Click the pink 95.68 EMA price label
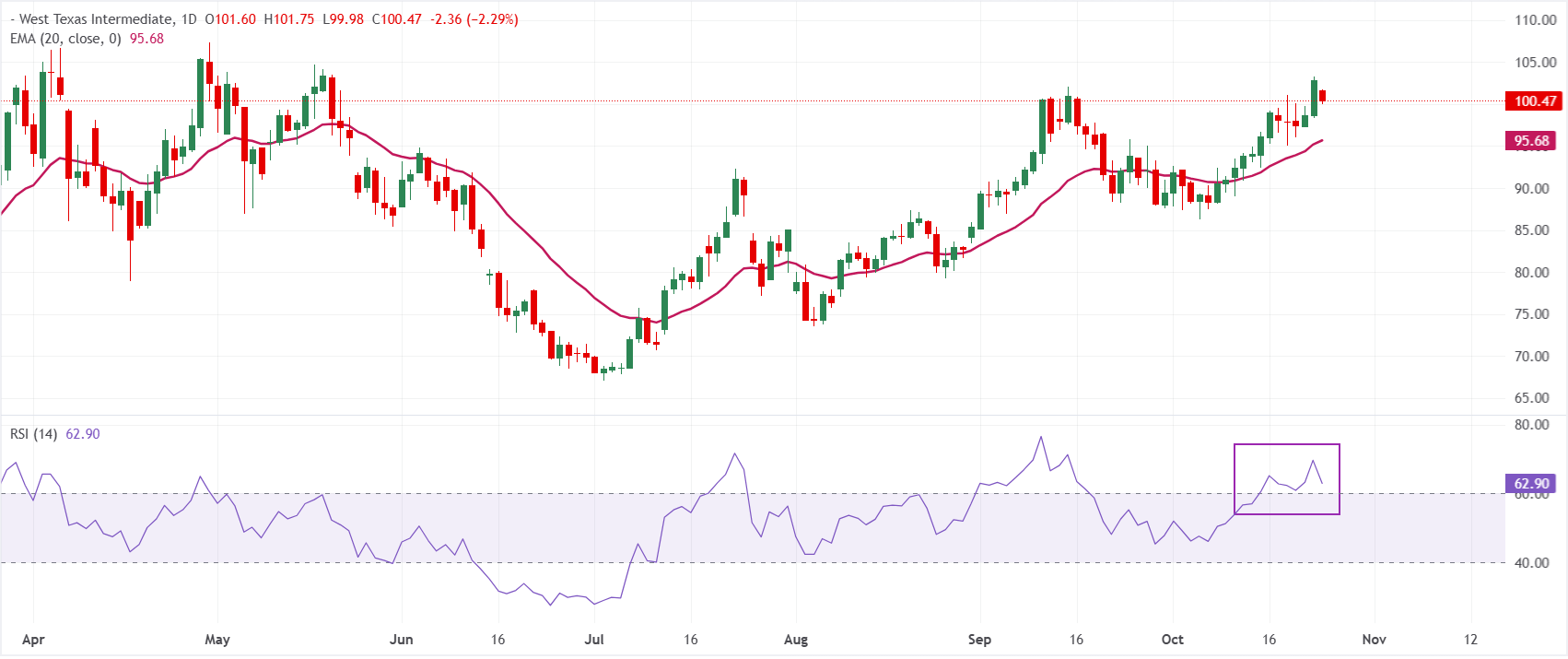 (1532, 141)
